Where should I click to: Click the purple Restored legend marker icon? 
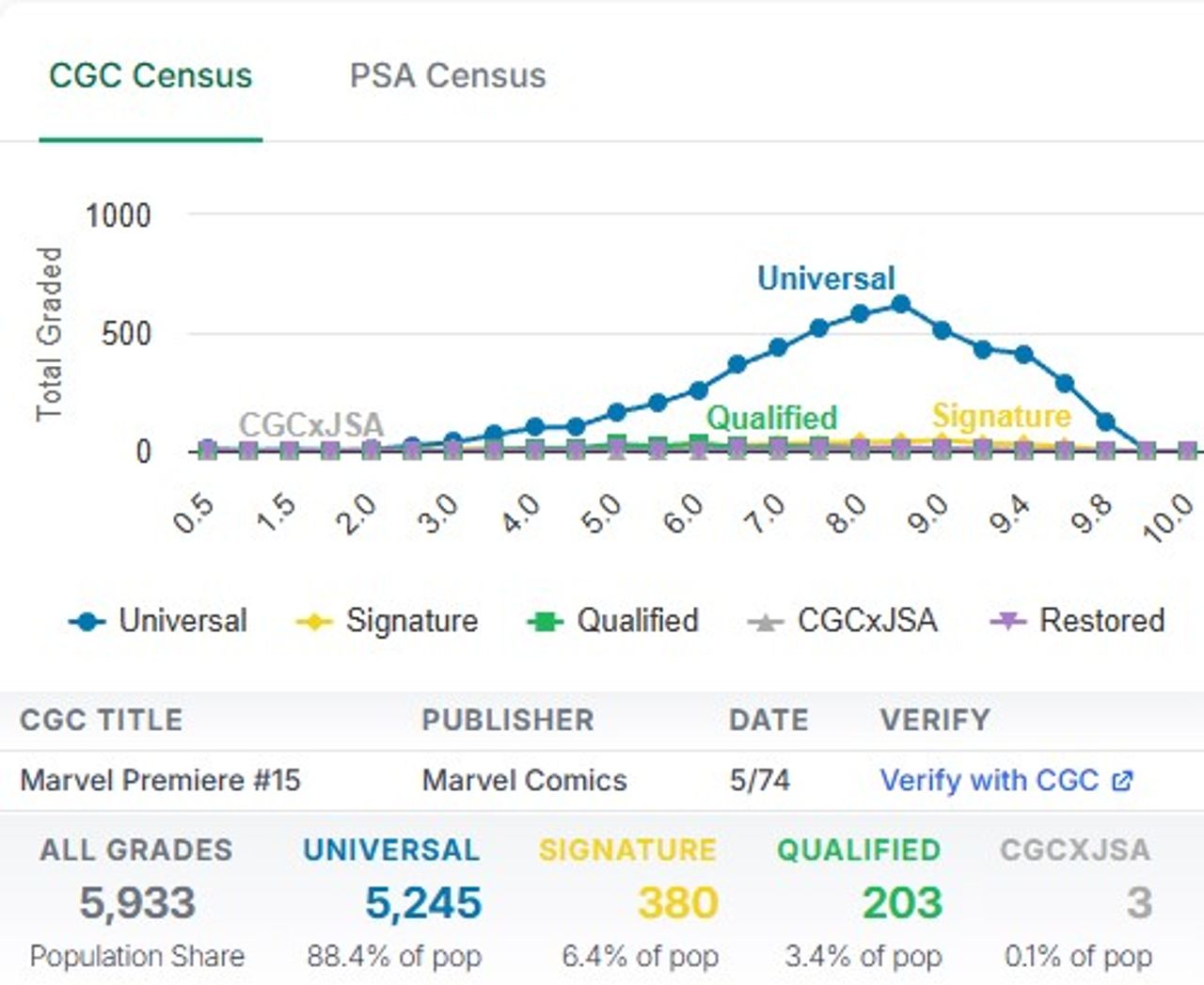tap(1007, 622)
